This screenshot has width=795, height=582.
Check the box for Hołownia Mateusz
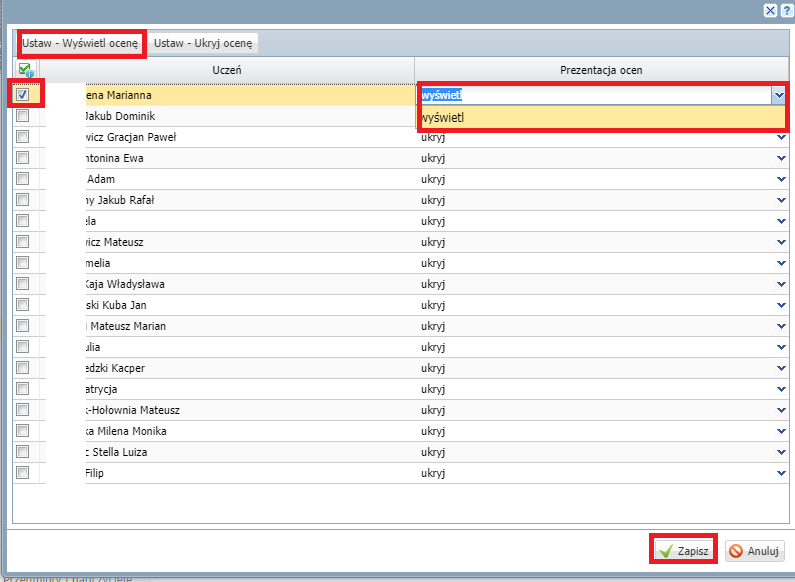point(22,410)
